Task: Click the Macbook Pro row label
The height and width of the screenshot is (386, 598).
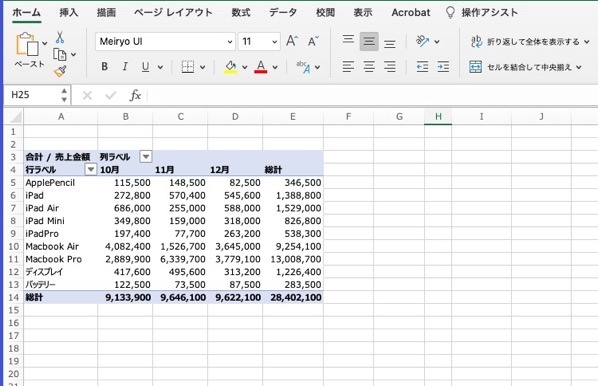Action: [x=53, y=259]
